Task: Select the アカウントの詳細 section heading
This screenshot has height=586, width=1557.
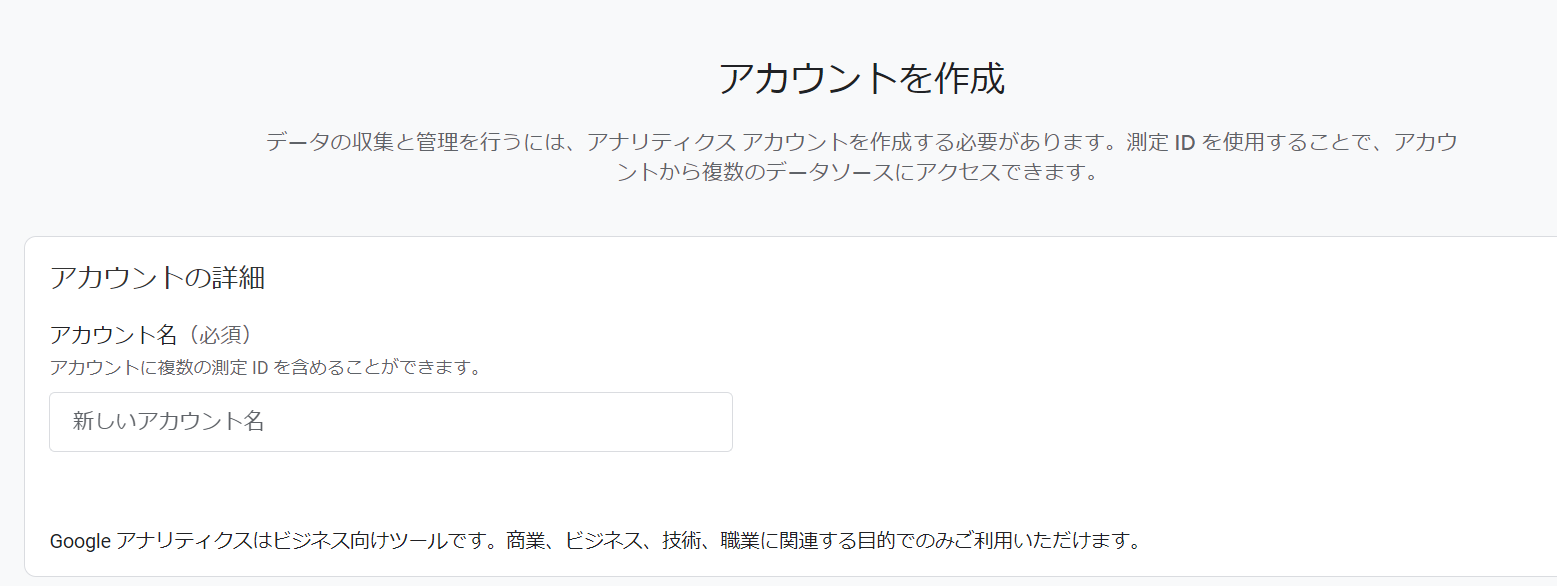Action: 157,277
